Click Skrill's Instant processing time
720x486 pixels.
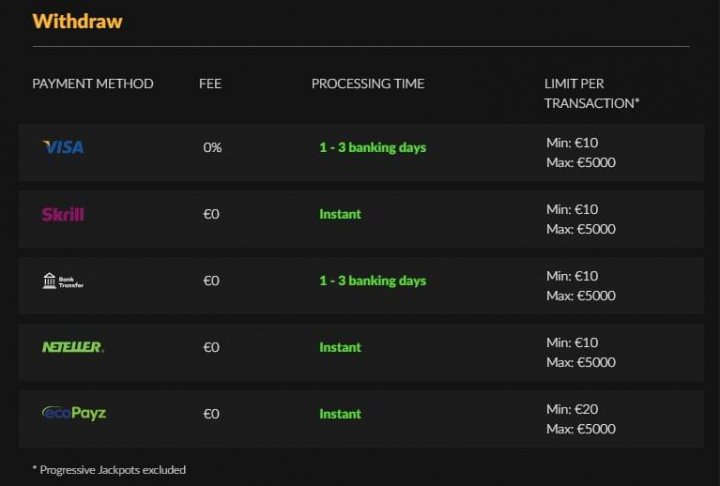pos(340,214)
